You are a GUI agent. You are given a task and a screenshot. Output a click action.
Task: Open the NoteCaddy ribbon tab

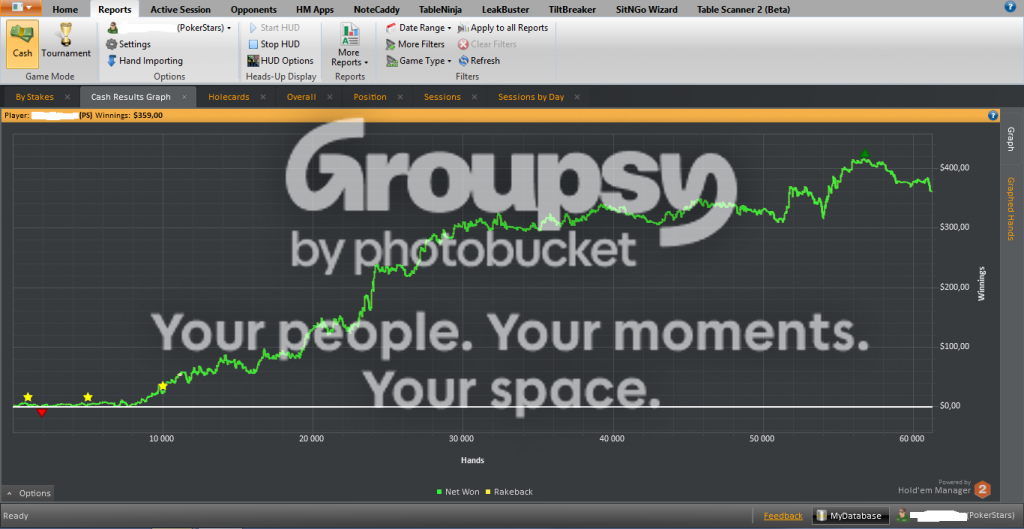pyautogui.click(x=376, y=10)
